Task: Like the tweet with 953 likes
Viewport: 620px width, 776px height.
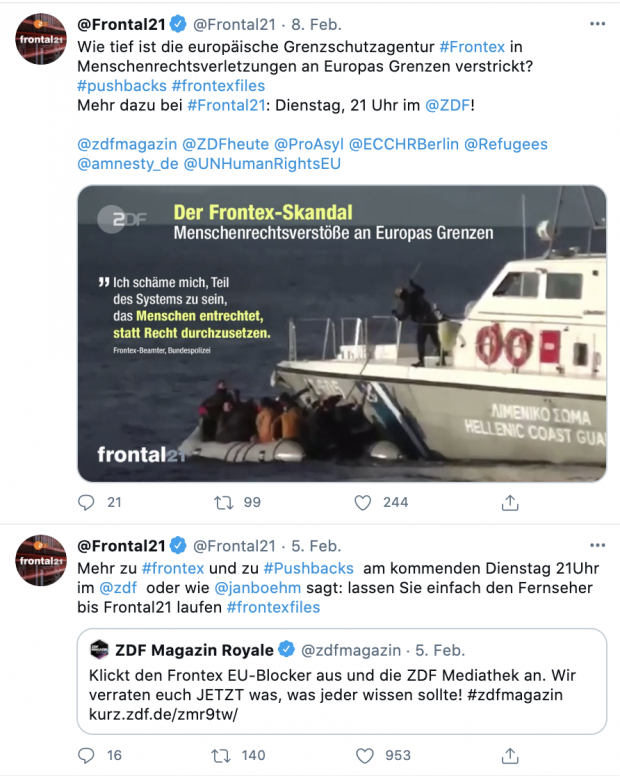Action: pyautogui.click(x=366, y=755)
